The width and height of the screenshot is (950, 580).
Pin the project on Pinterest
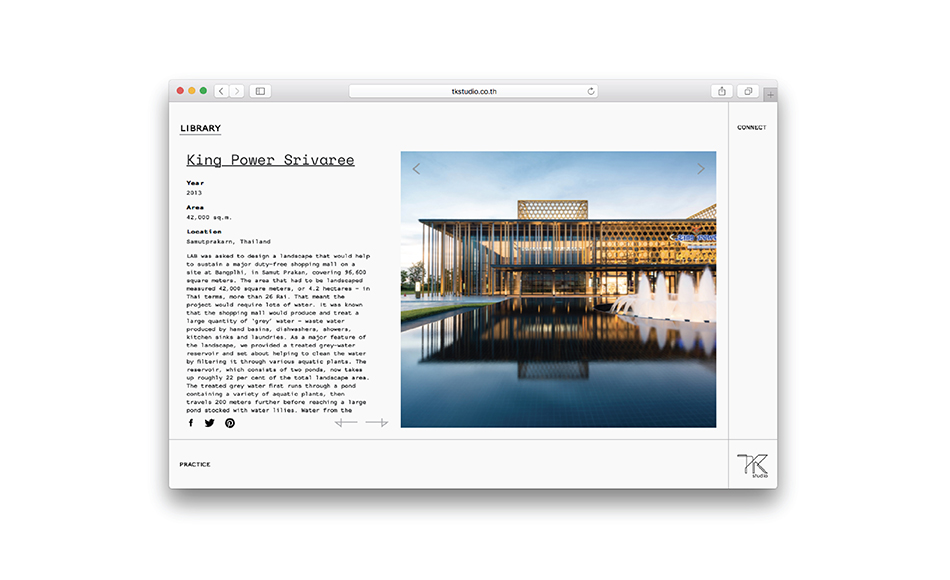(x=230, y=423)
